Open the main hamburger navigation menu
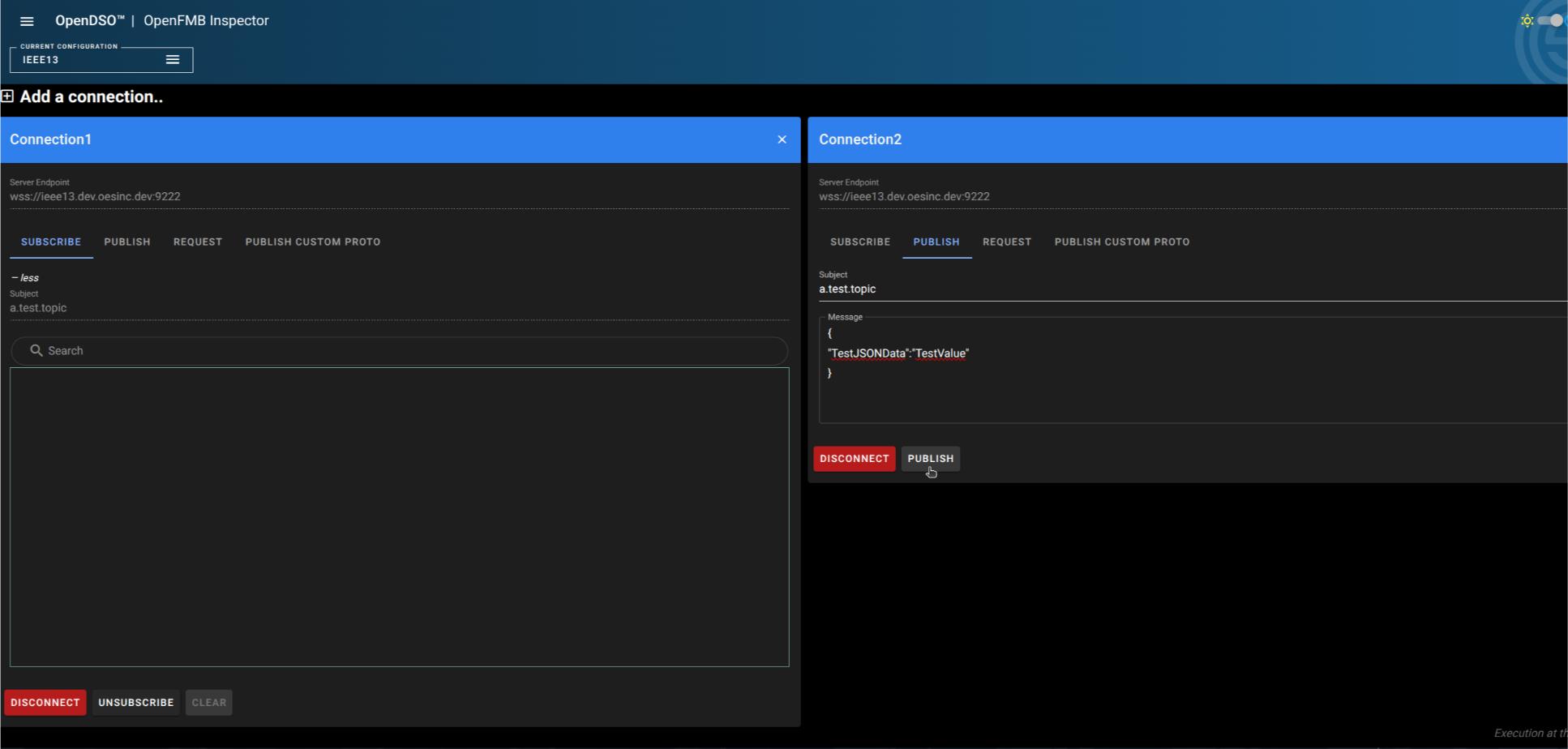 tap(27, 21)
